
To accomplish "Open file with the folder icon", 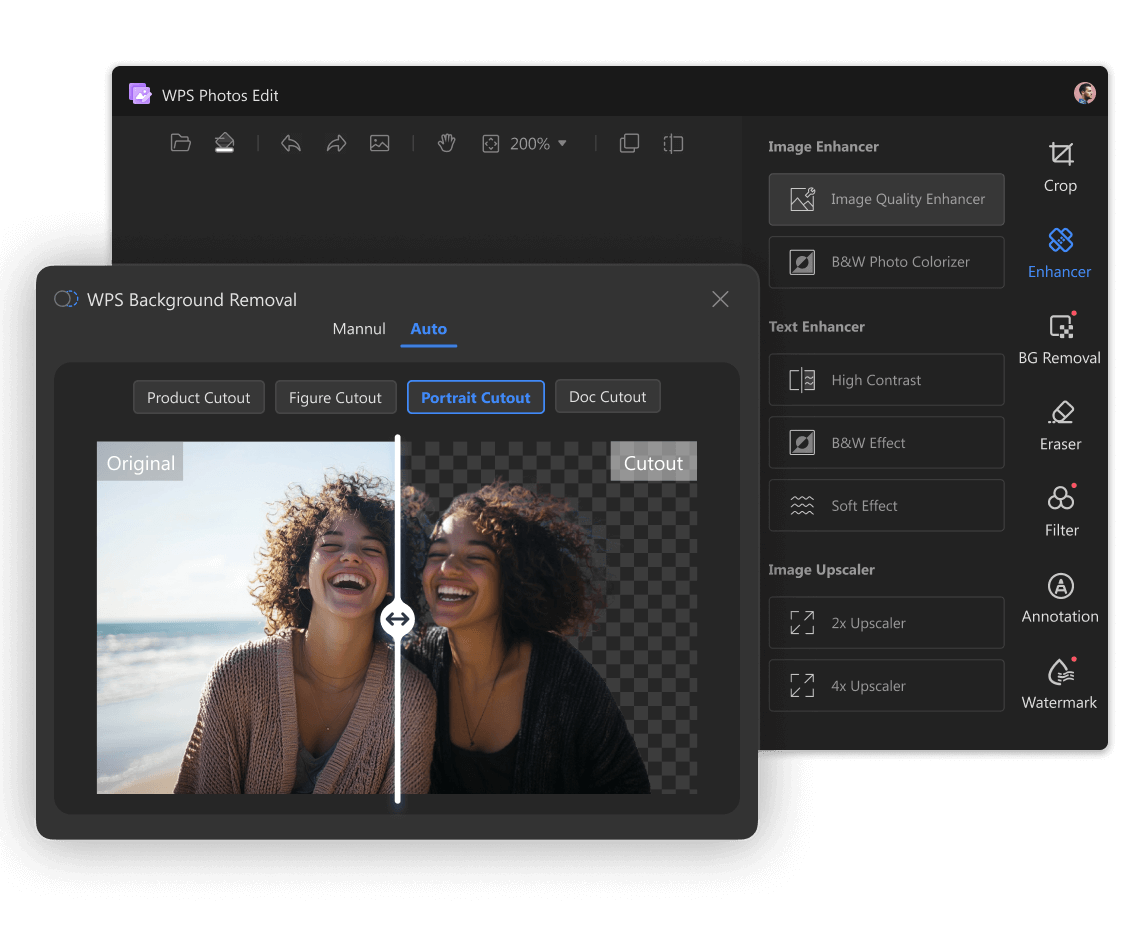I will click(x=180, y=143).
